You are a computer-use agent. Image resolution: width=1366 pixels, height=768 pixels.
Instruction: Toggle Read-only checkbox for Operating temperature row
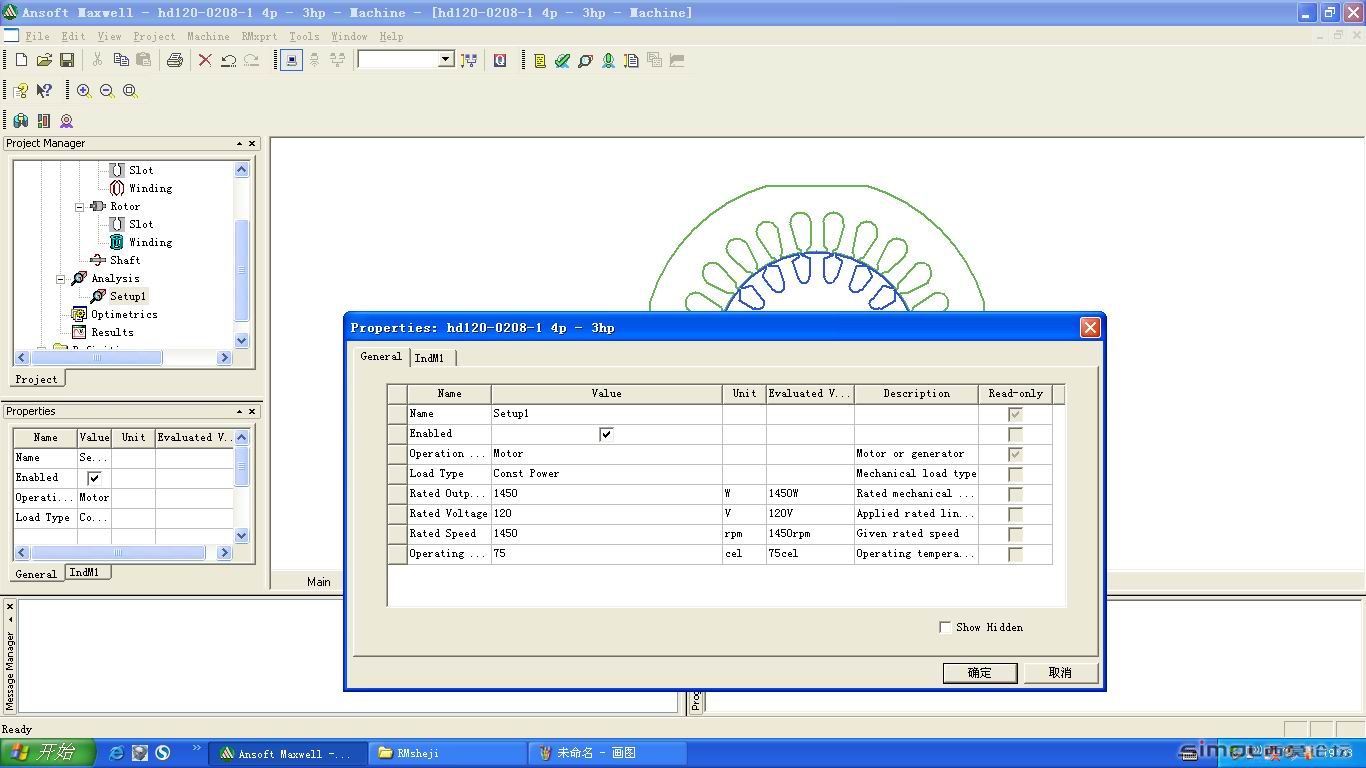point(1015,554)
